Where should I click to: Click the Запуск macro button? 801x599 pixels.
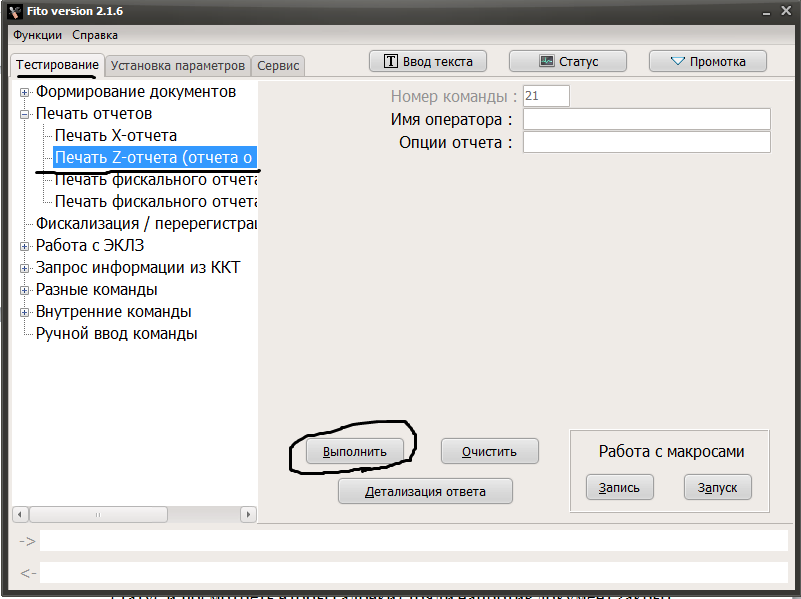click(x=718, y=487)
